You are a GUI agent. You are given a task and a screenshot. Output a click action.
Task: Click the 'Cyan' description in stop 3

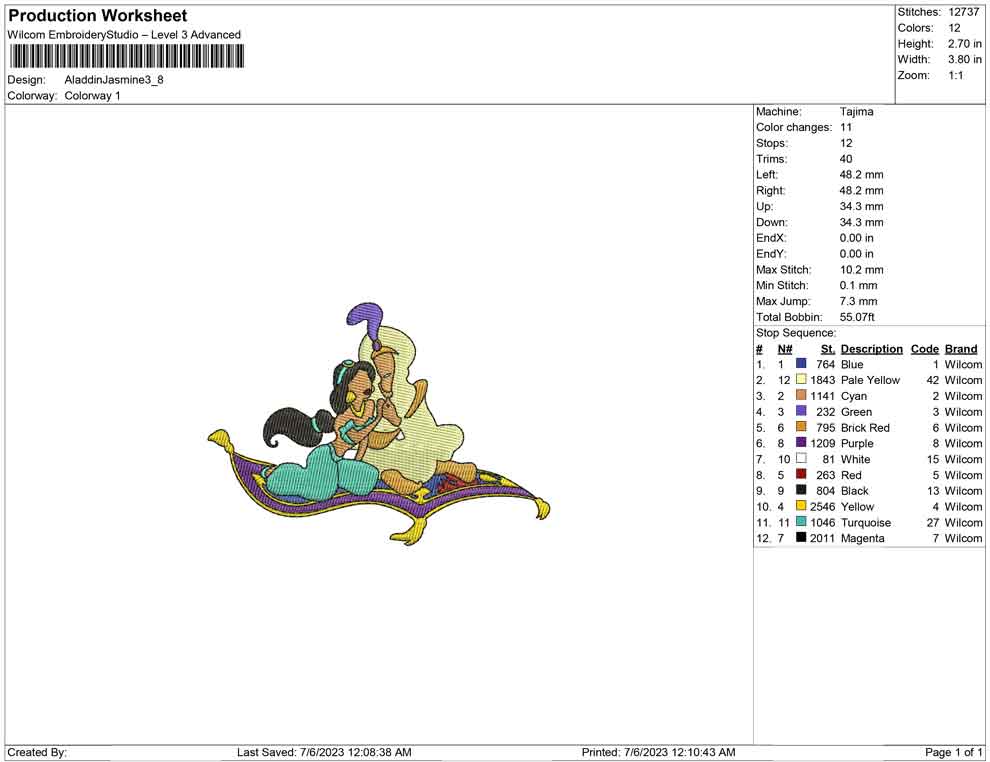click(x=854, y=396)
